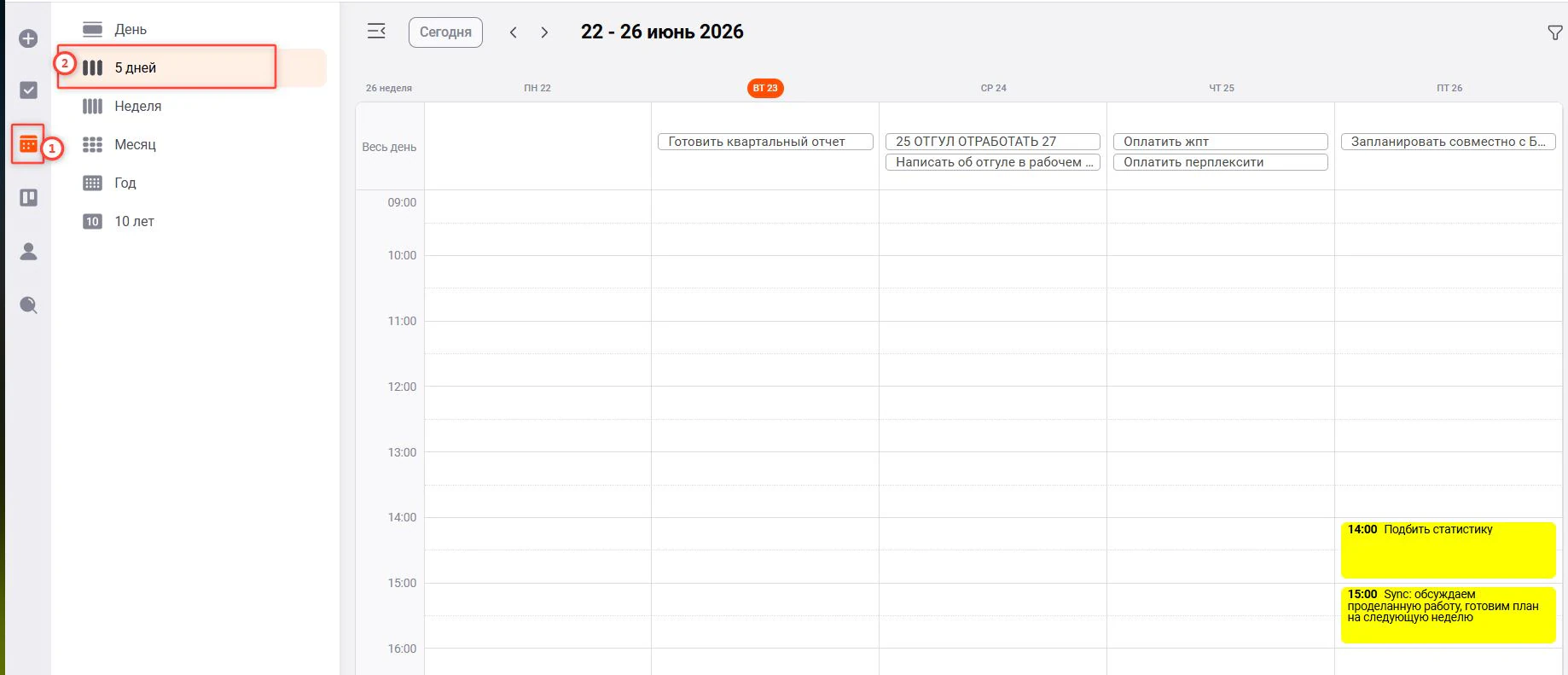Click the День view icon
The height and width of the screenshot is (675, 1568).
tap(92, 29)
